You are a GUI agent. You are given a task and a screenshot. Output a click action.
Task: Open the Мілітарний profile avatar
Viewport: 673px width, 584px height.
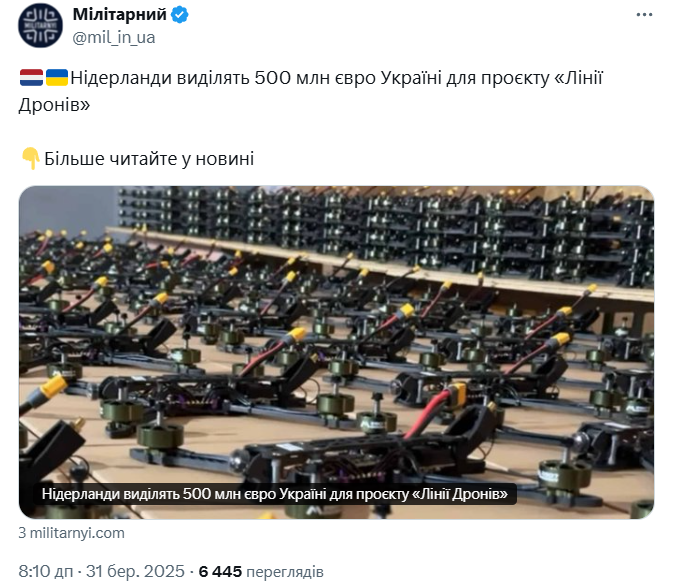pyautogui.click(x=40, y=25)
